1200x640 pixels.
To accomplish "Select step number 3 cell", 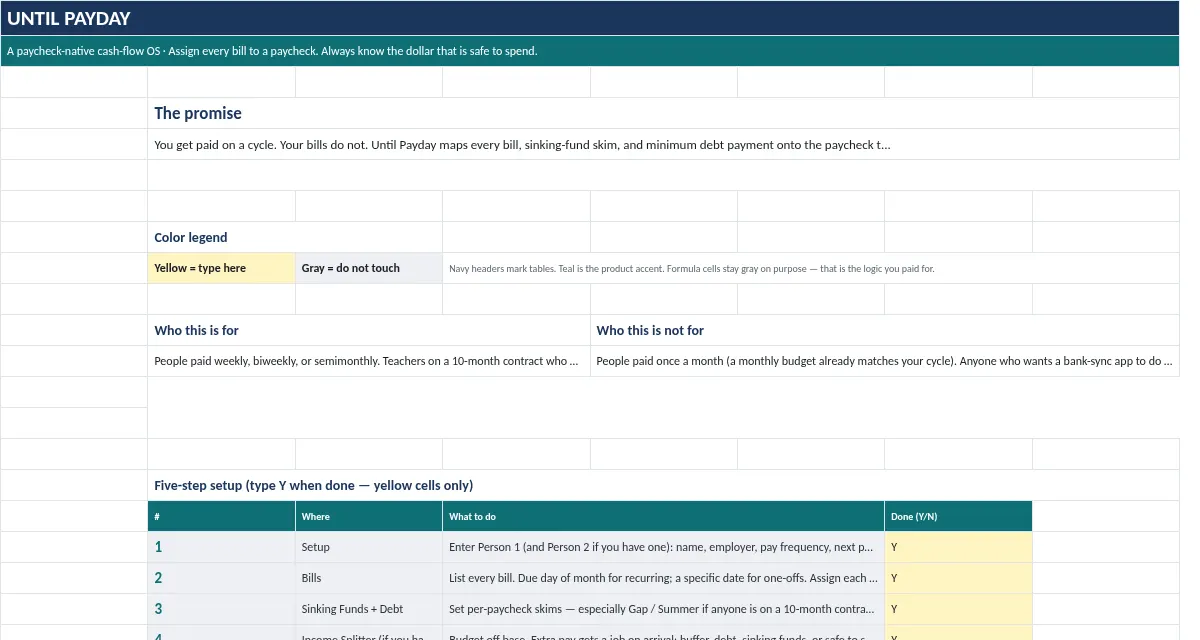I will coord(222,609).
